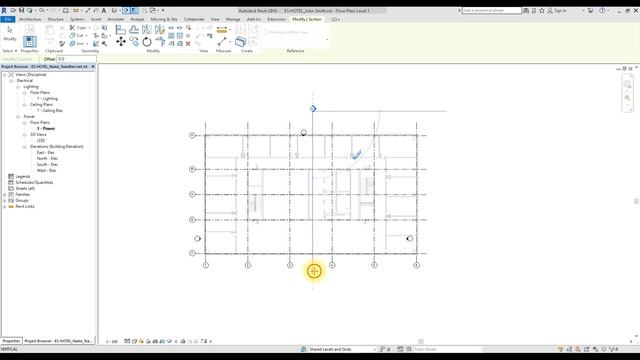
Task: Click the Trim/Extend to Corner icon
Action: coord(160,42)
